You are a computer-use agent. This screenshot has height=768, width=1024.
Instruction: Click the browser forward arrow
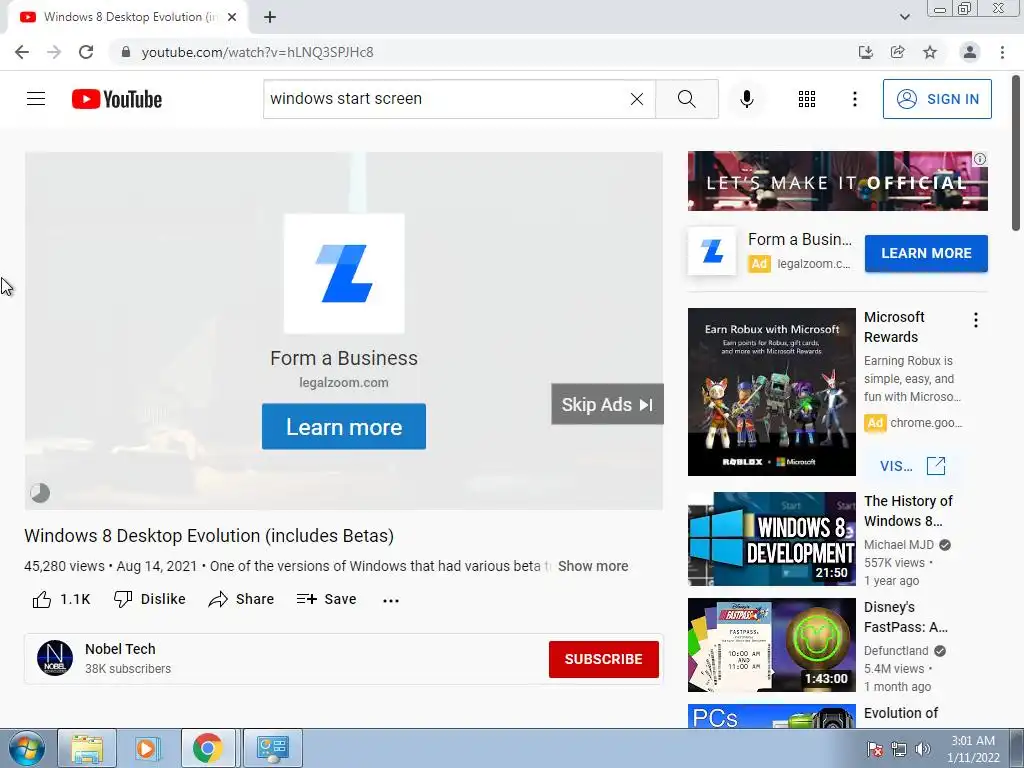(x=54, y=52)
